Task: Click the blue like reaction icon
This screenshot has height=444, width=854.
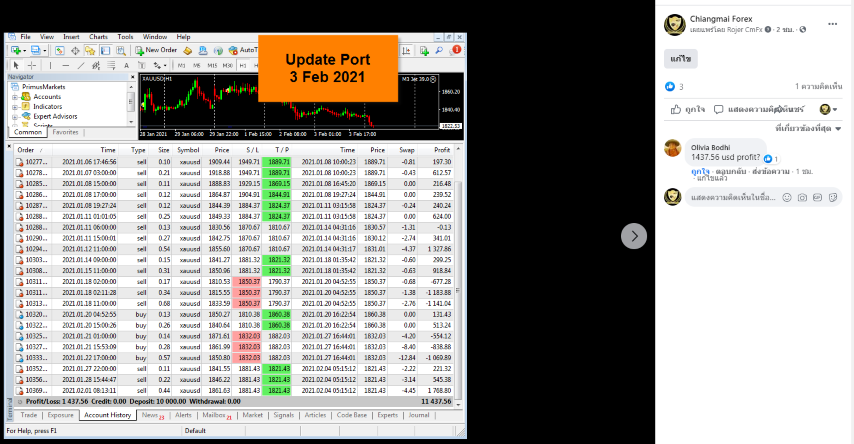Action: [x=670, y=87]
